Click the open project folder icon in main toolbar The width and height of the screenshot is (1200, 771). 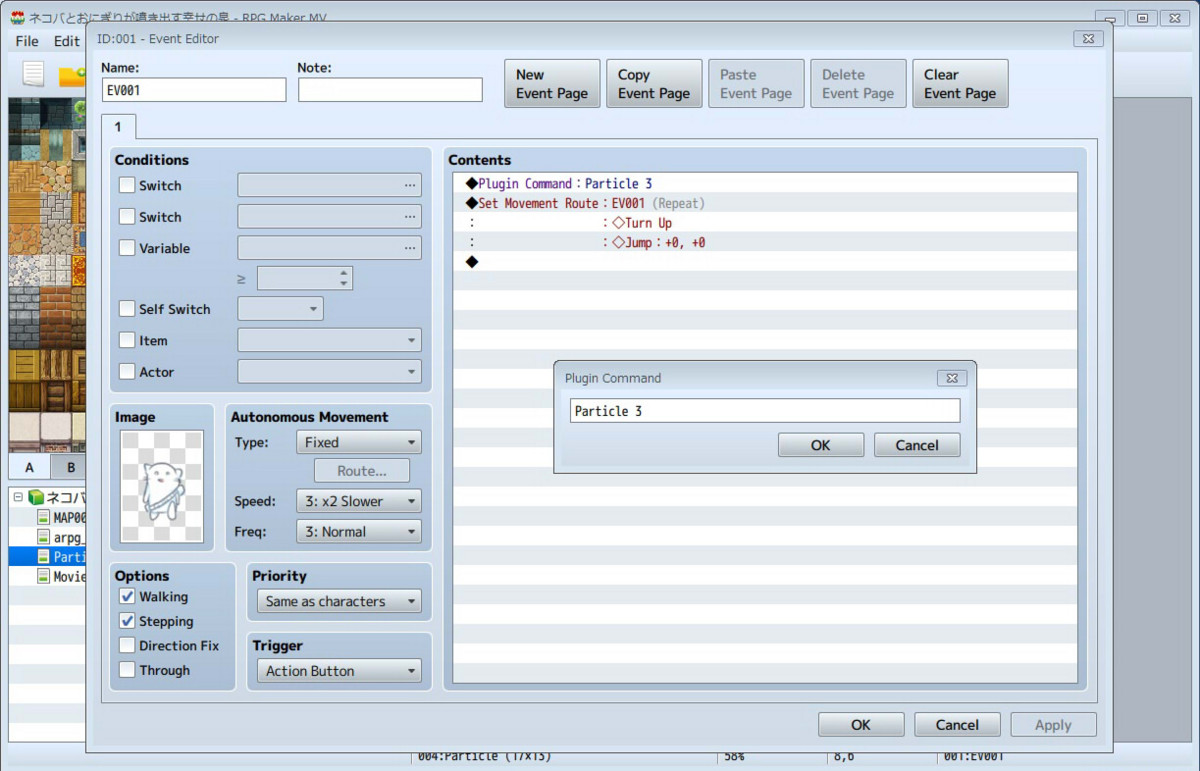tap(71, 76)
